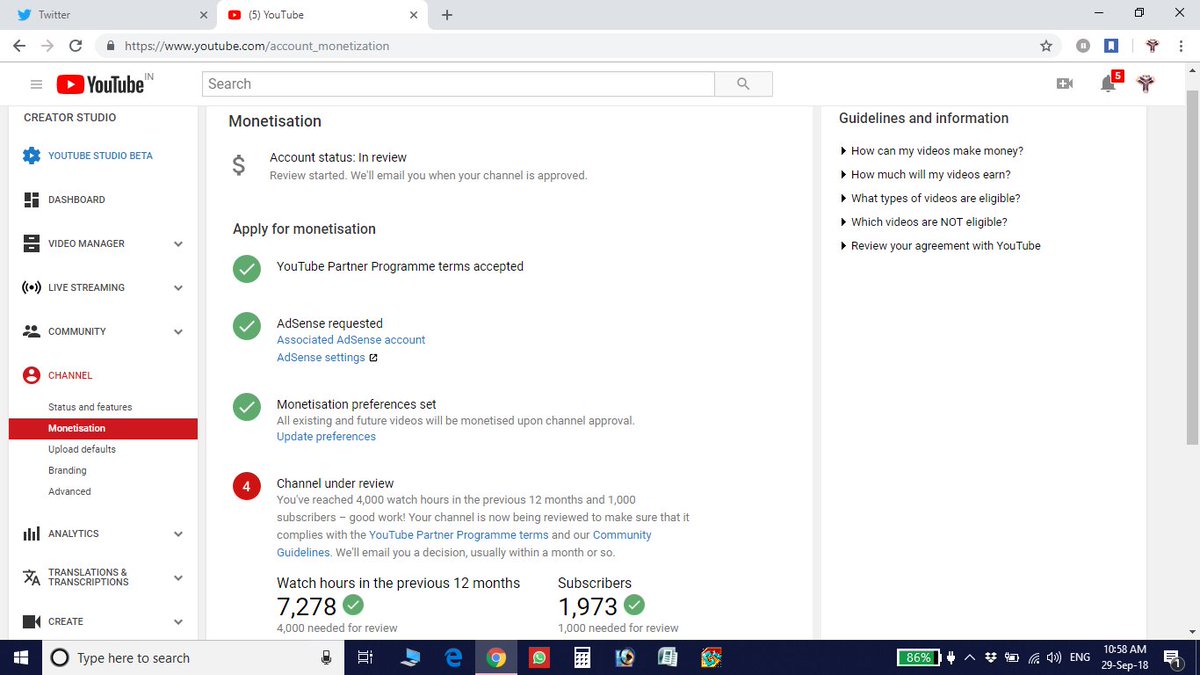Expand Live Streaming section
Viewport: 1200px width, 675px height.
pos(178,288)
